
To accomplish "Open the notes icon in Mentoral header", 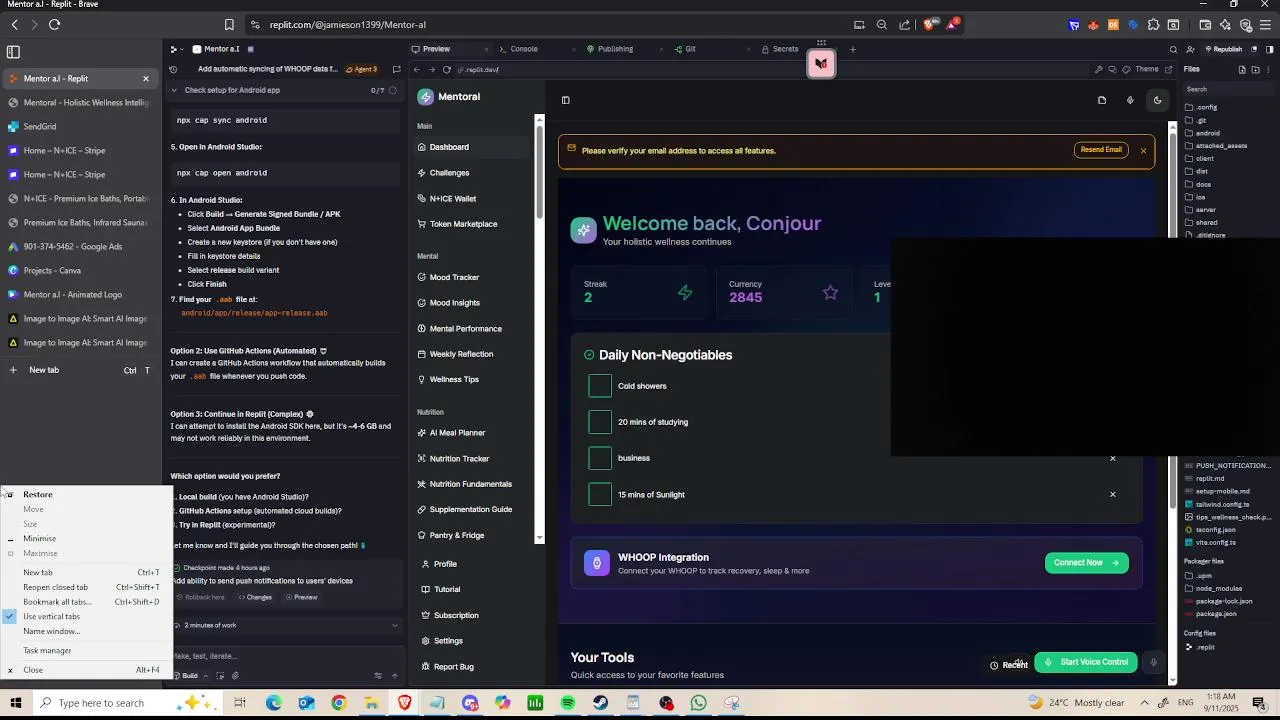I will tap(1102, 100).
